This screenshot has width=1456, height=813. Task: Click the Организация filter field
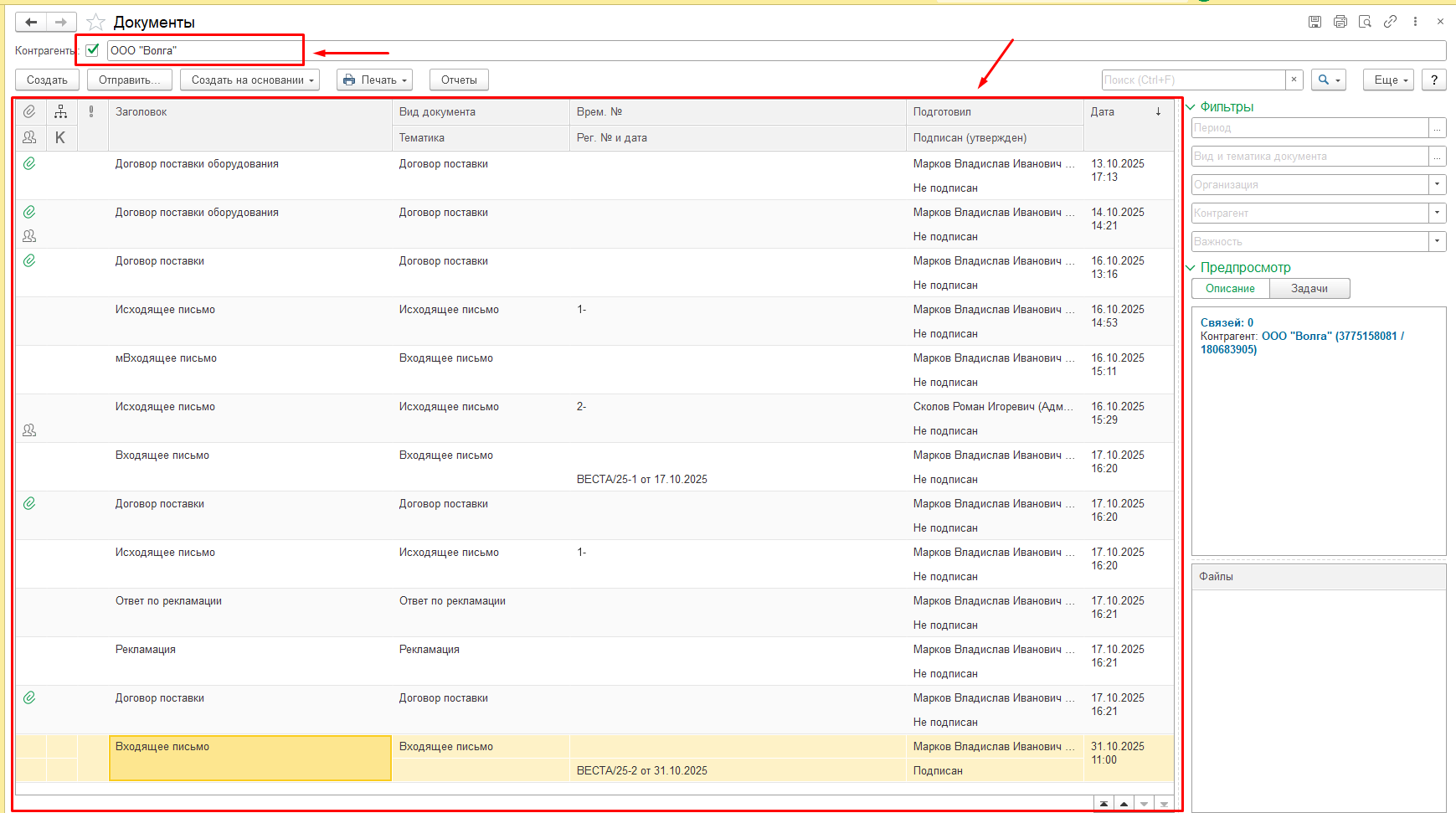click(1309, 184)
